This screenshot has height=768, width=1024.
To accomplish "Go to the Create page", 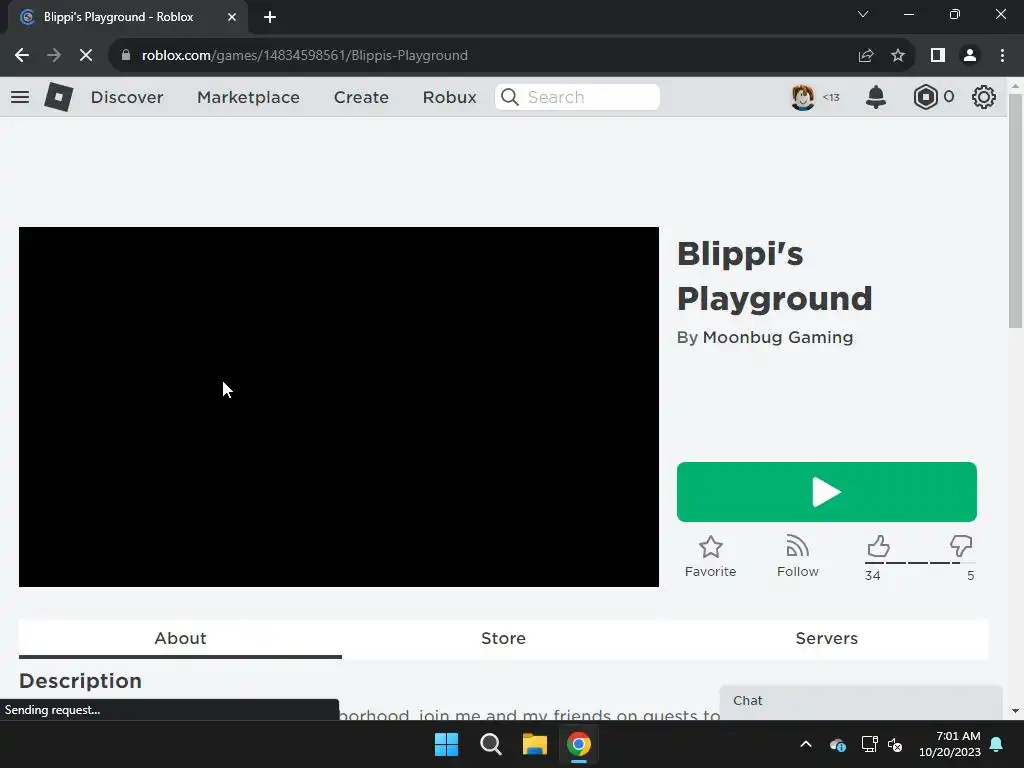I will 361,97.
